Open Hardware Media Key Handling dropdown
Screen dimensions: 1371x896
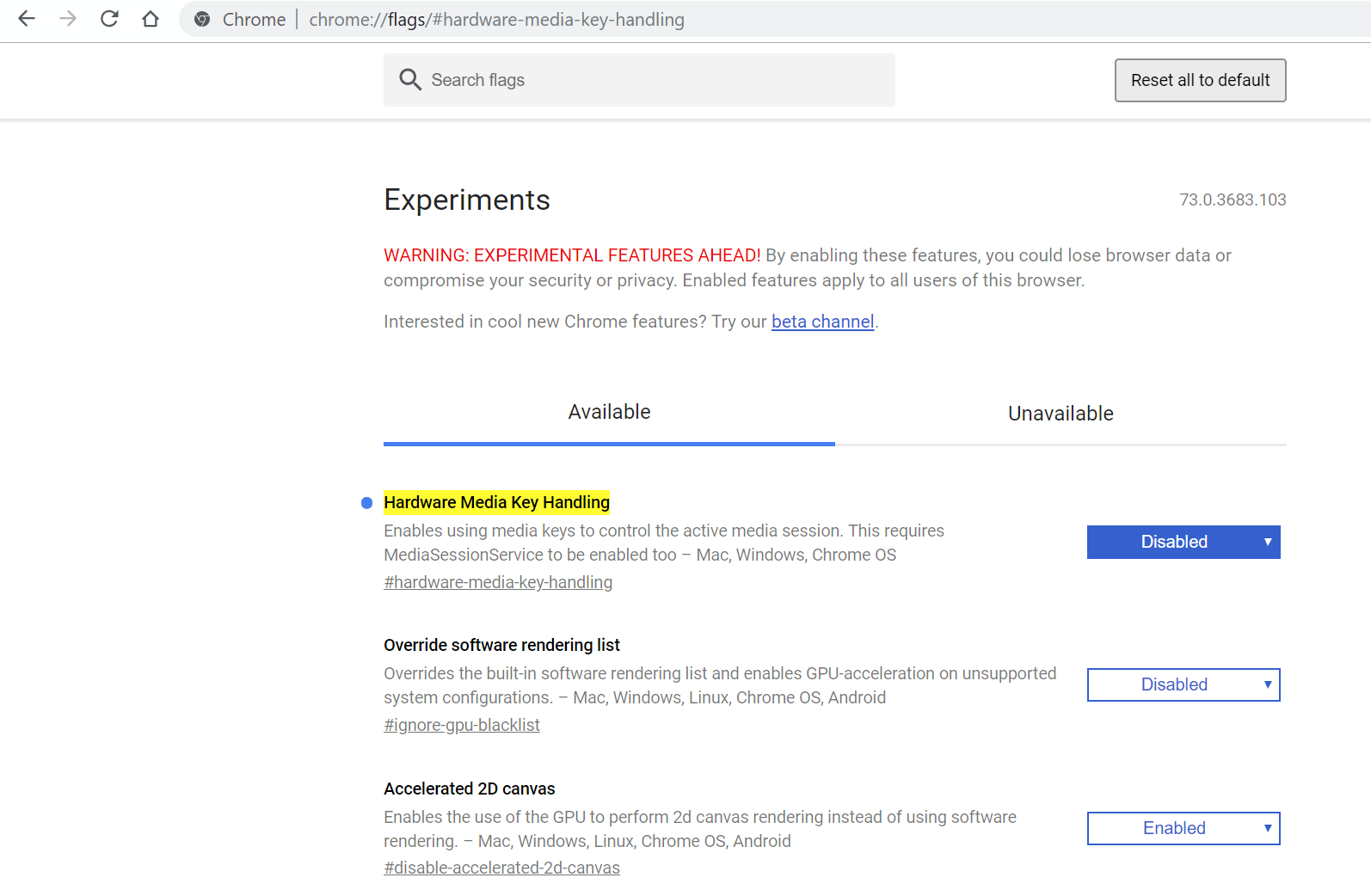point(1183,542)
